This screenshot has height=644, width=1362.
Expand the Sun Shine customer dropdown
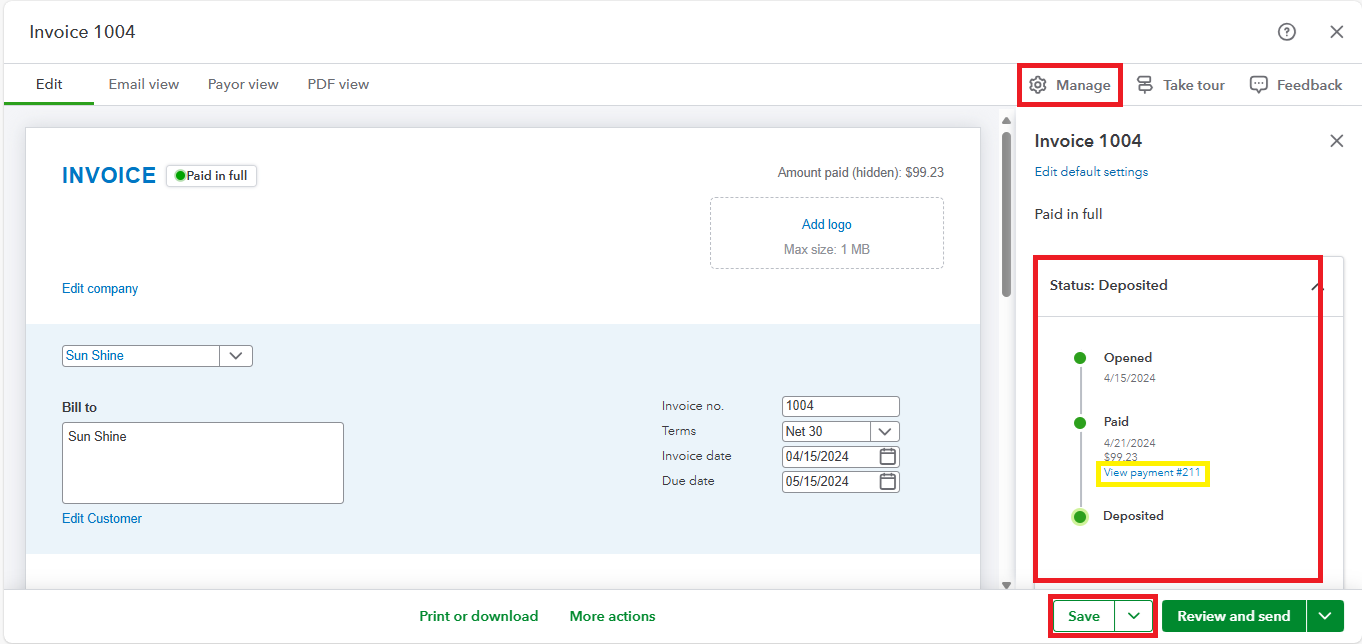[236, 356]
